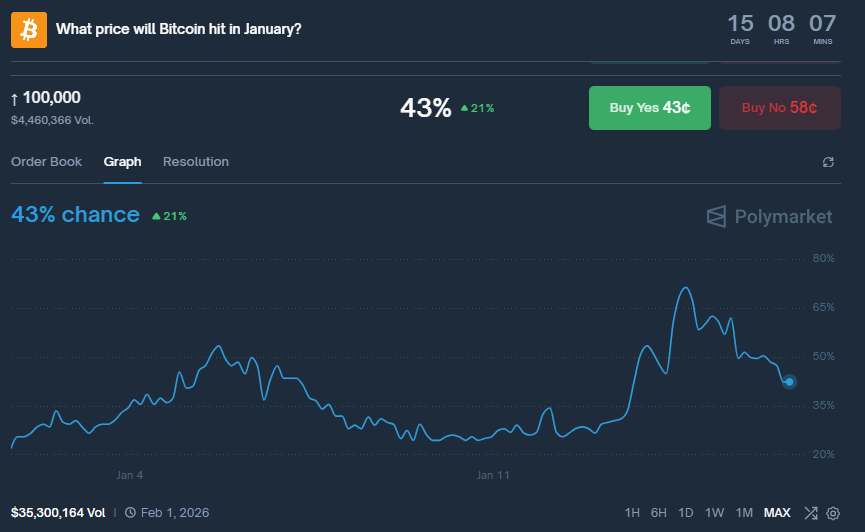Image resolution: width=865 pixels, height=532 pixels.
Task: Select the MAX time range
Action: [777, 513]
